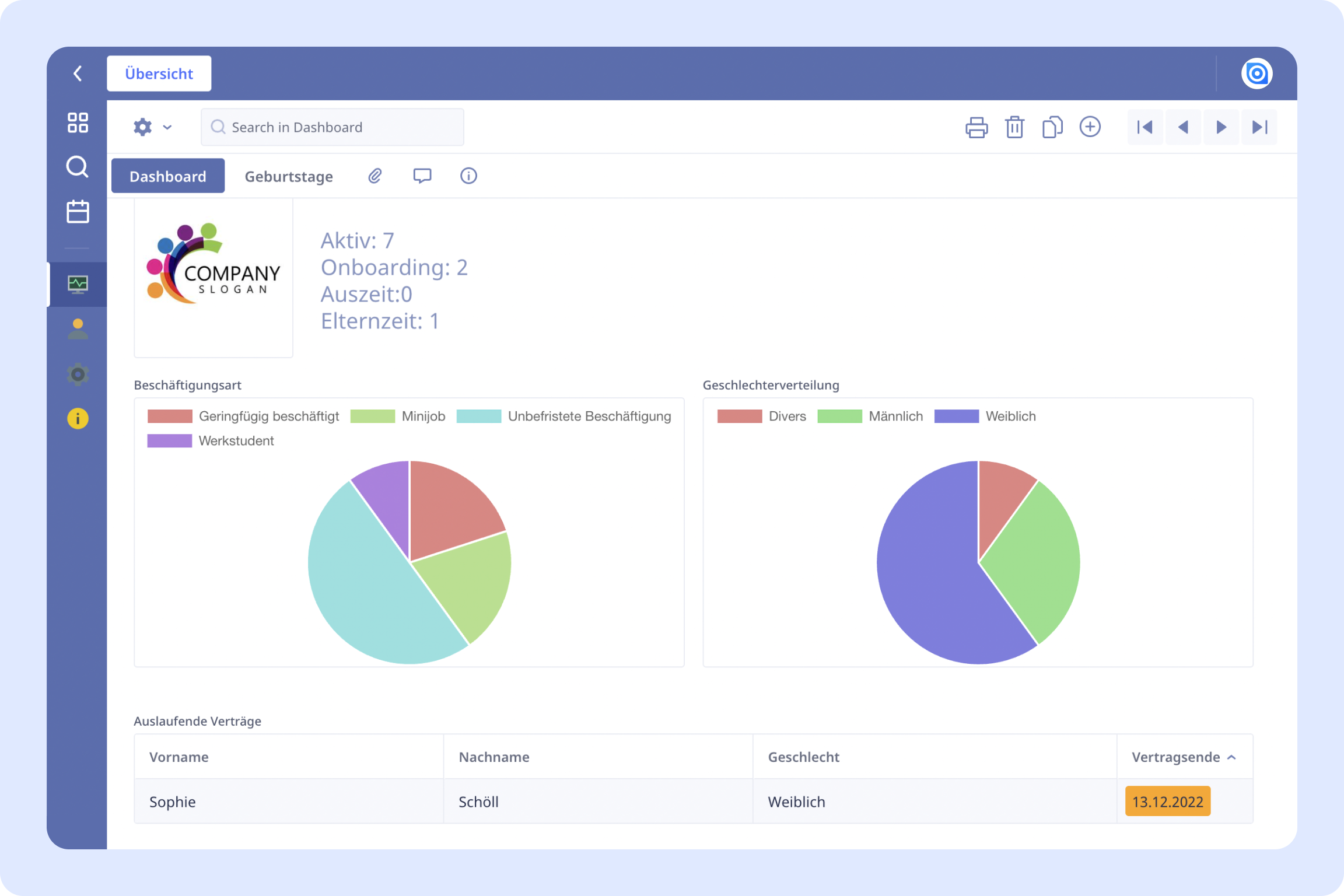Click the Weiblich purple color swatch
The width and height of the screenshot is (1344, 896).
(956, 416)
